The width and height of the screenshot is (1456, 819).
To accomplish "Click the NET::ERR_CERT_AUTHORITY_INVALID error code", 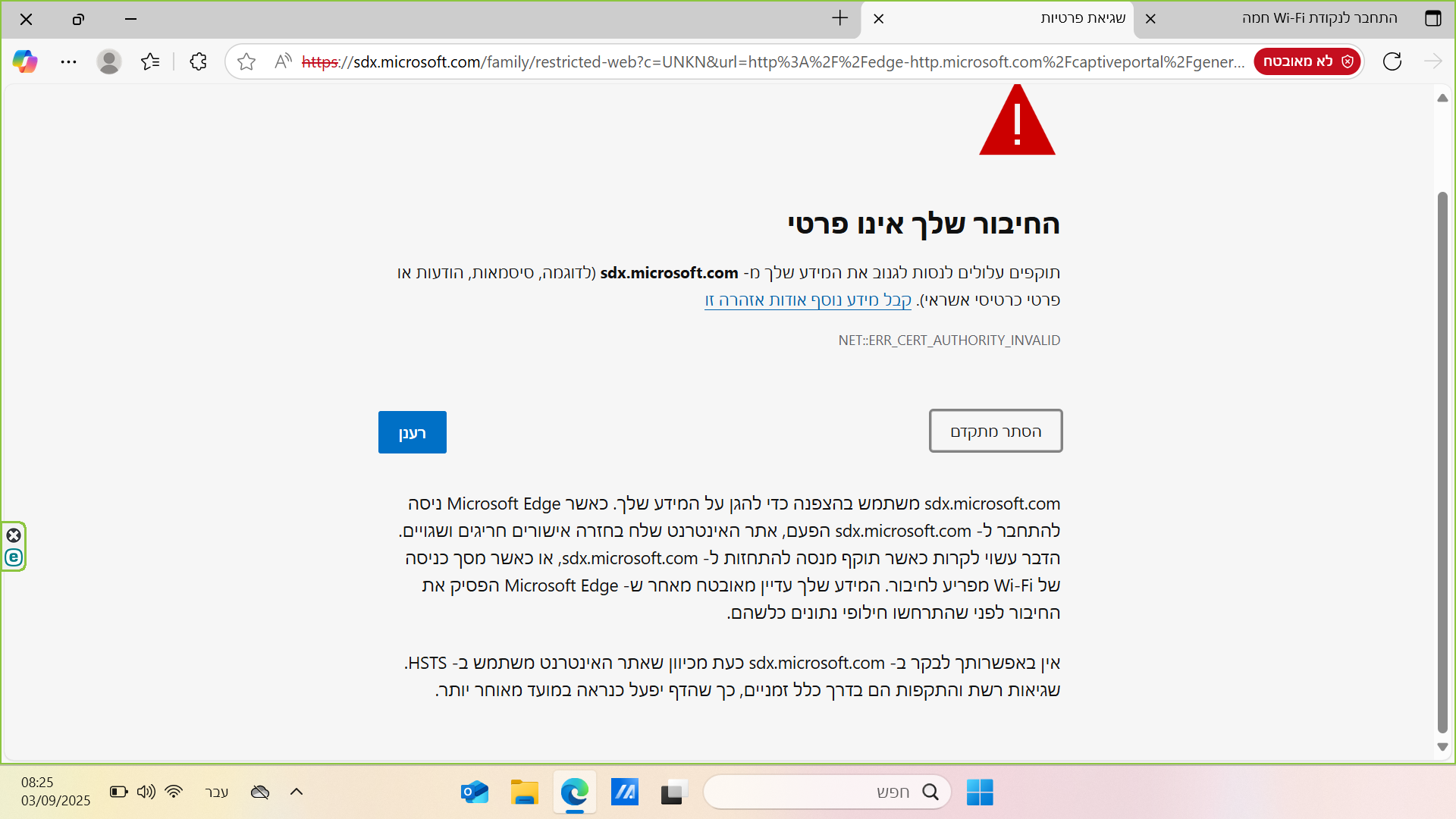I will click(949, 340).
